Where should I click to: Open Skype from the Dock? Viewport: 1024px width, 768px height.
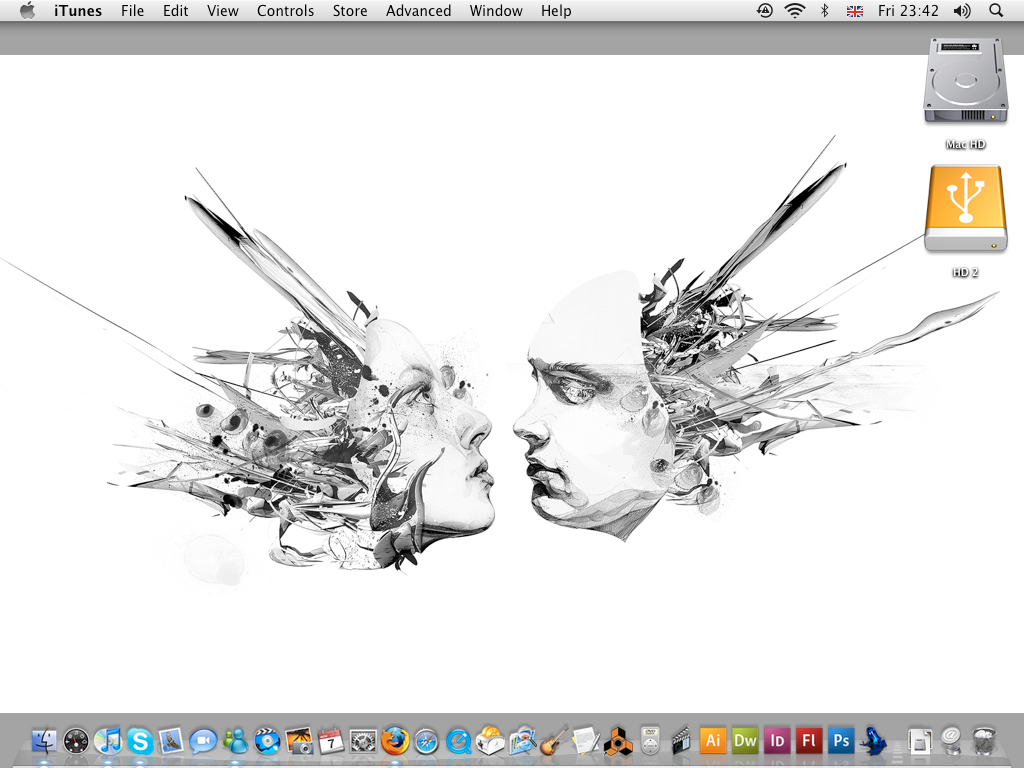click(140, 741)
